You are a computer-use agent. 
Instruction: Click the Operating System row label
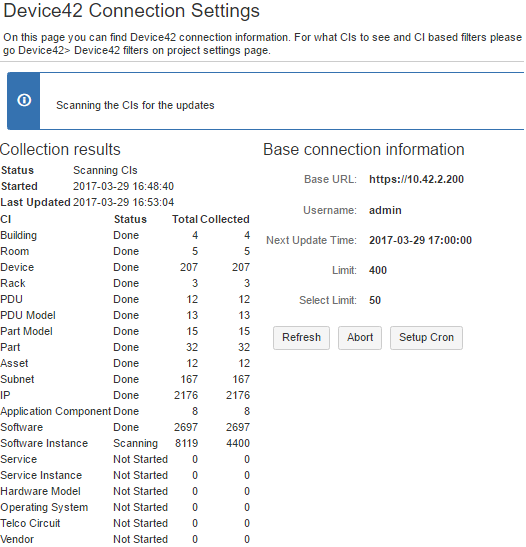pyautogui.click(x=44, y=508)
